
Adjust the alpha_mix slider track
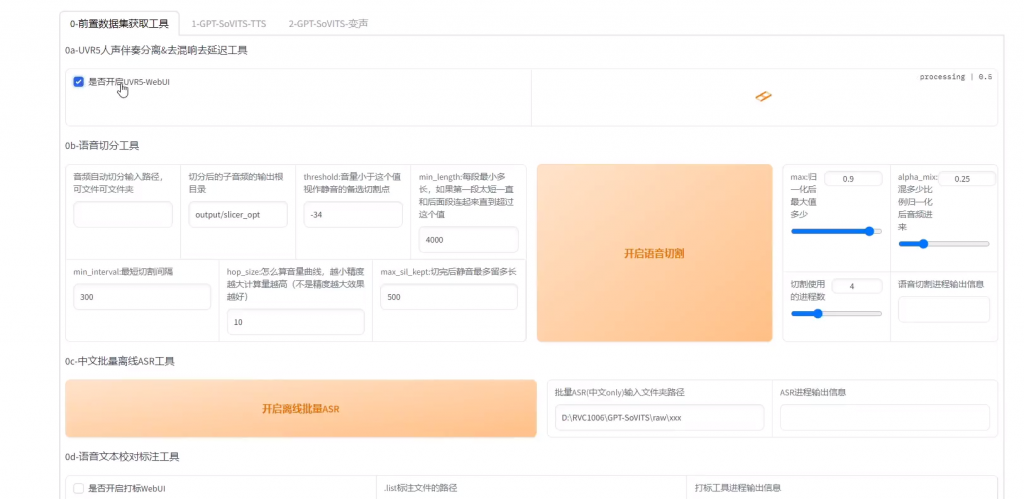pyautogui.click(x=943, y=243)
